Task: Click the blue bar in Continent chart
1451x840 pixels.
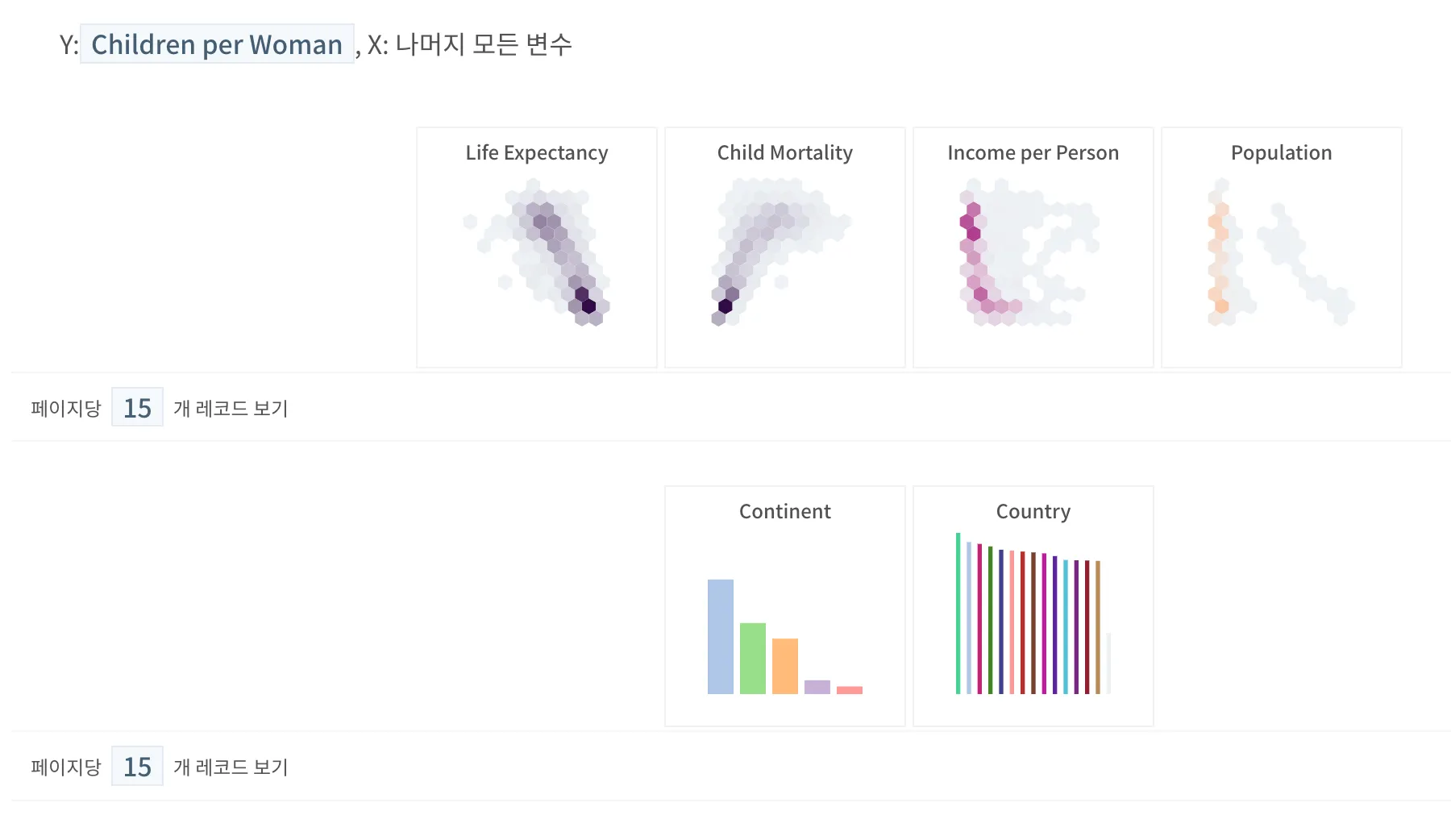Action: [x=721, y=637]
